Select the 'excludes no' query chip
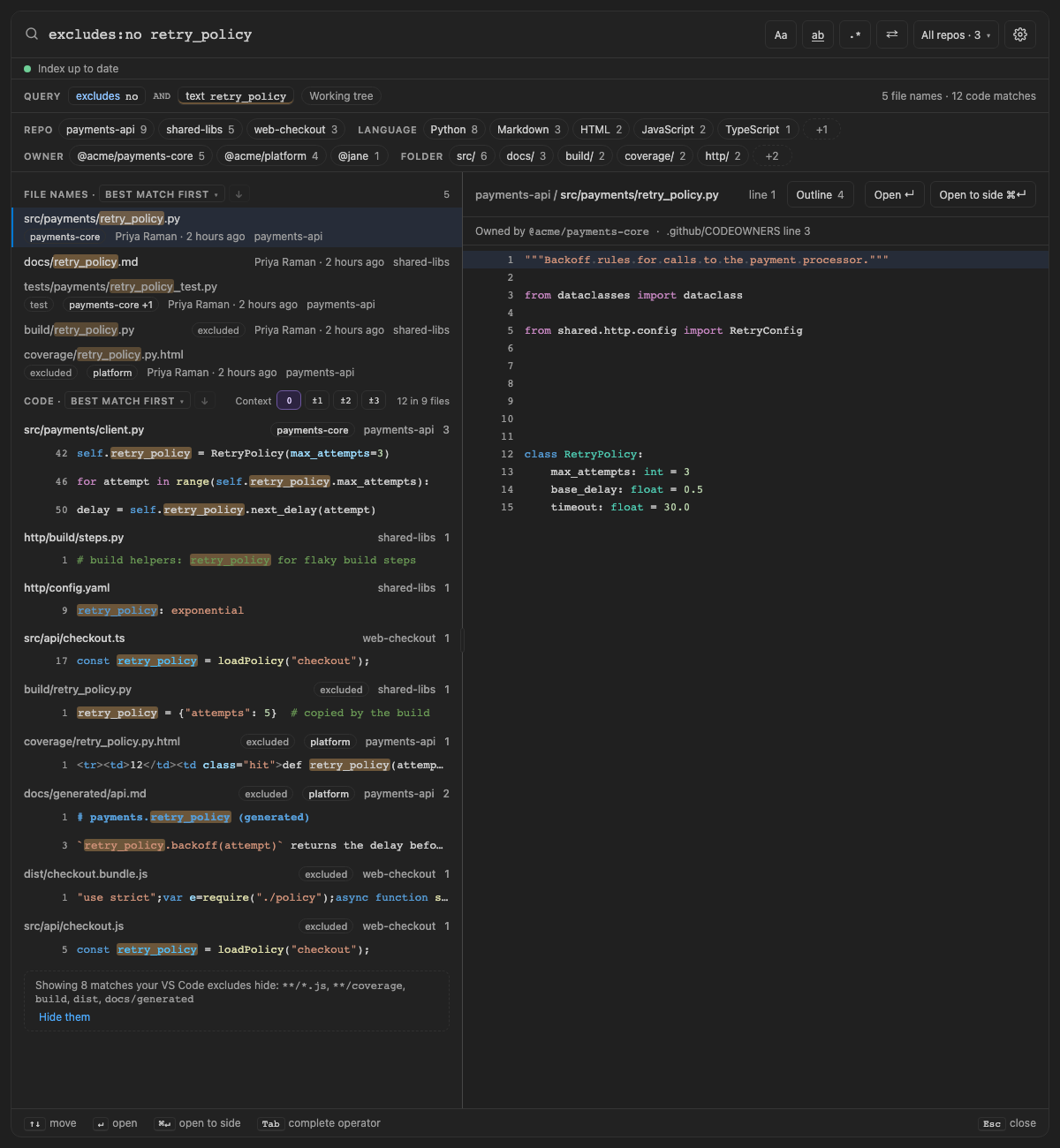Image resolution: width=1060 pixels, height=1148 pixels. 107,96
